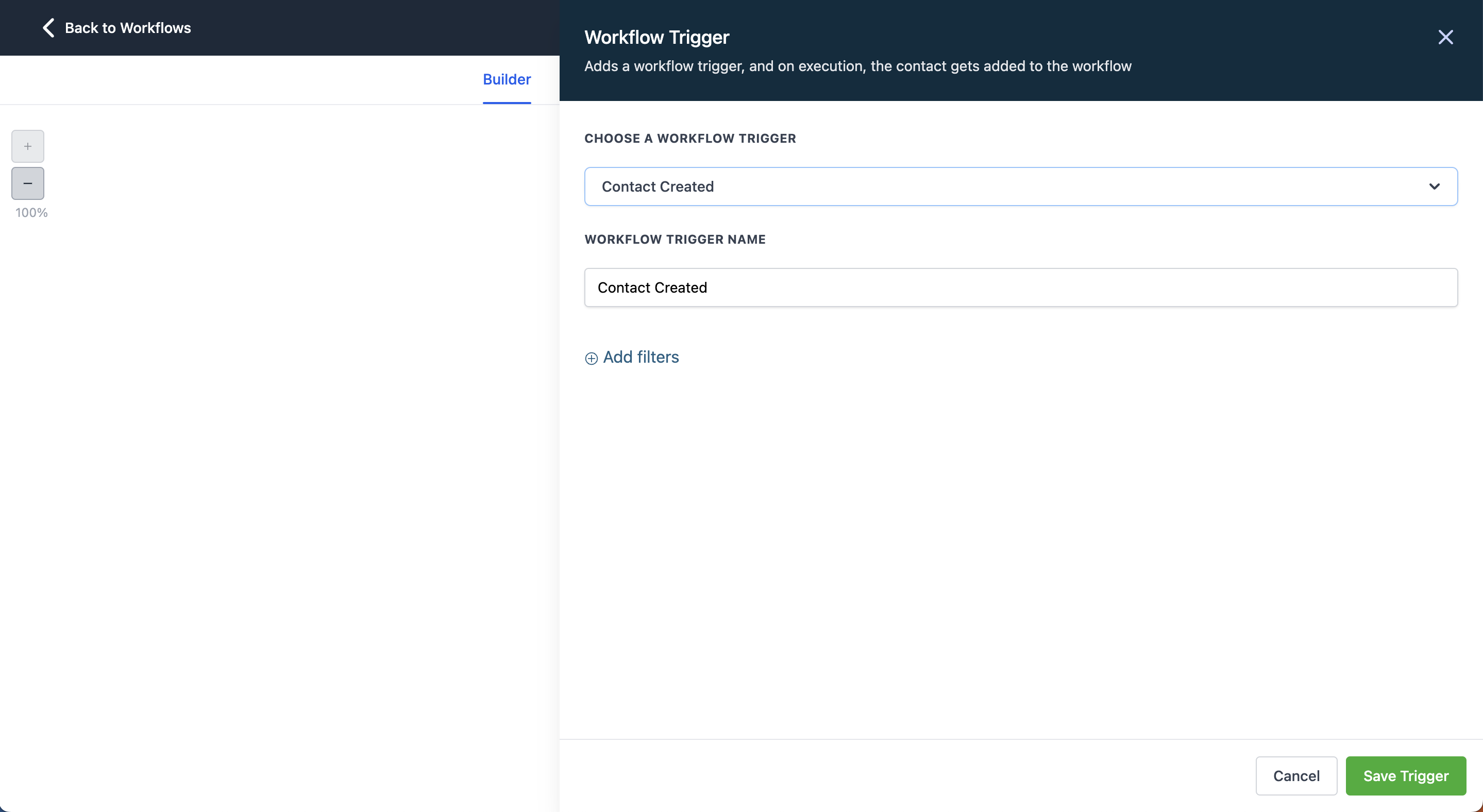
Task: Click the Workflow Trigger Name label
Action: [x=675, y=240]
